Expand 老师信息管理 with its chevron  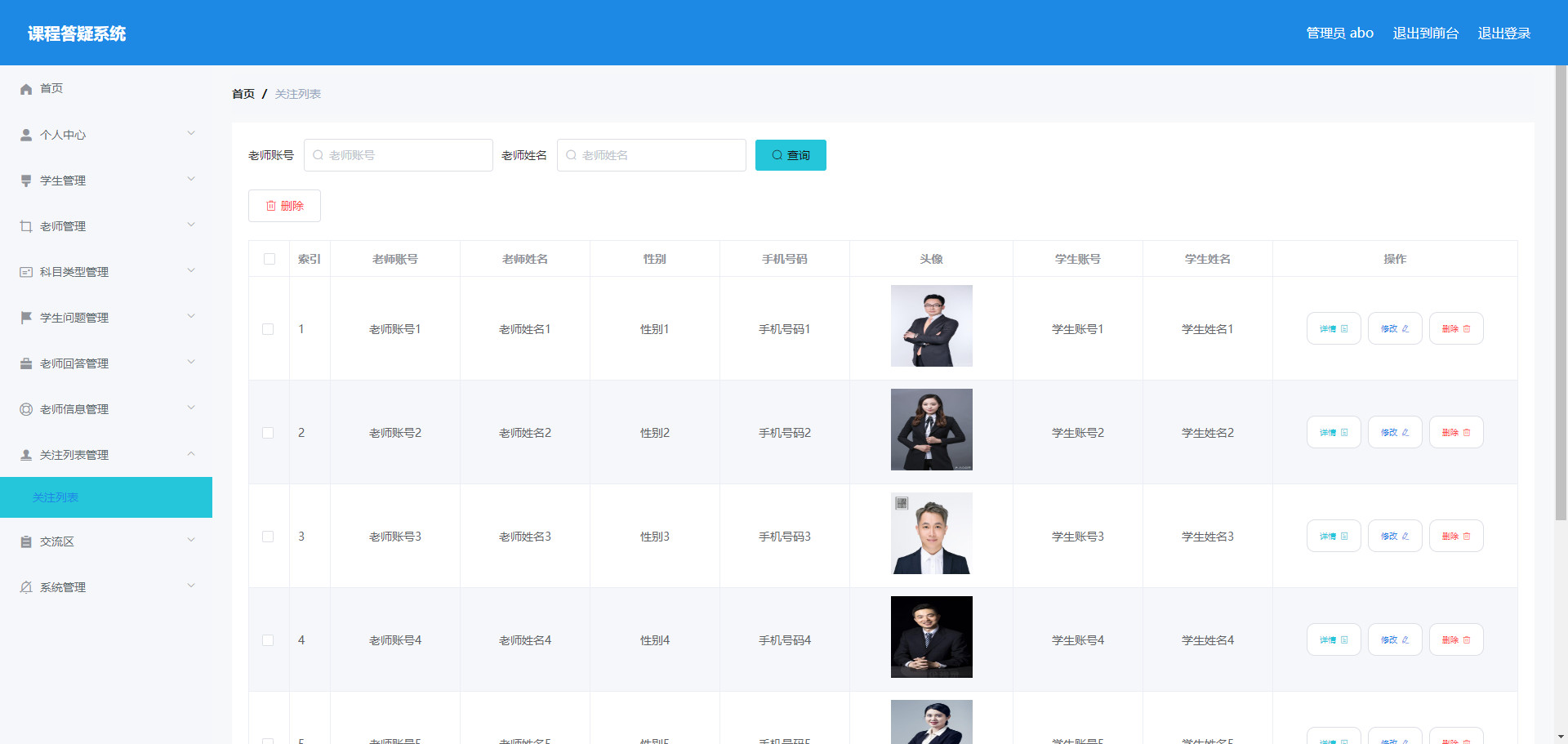click(191, 408)
